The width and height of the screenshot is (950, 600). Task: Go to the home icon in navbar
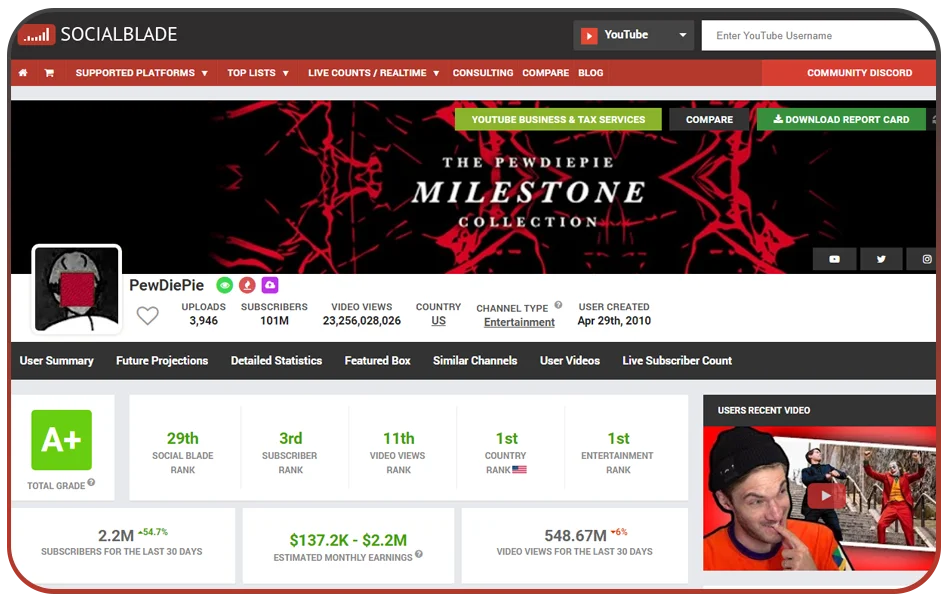(x=23, y=73)
